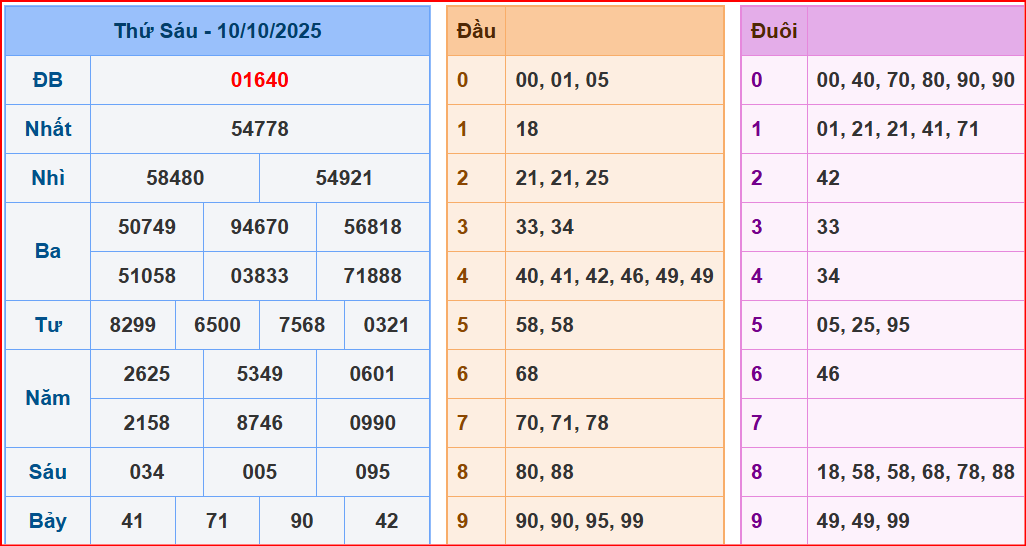The height and width of the screenshot is (546, 1026).
Task: Select row digit 4 in the Đầu table
Action: 463,276
